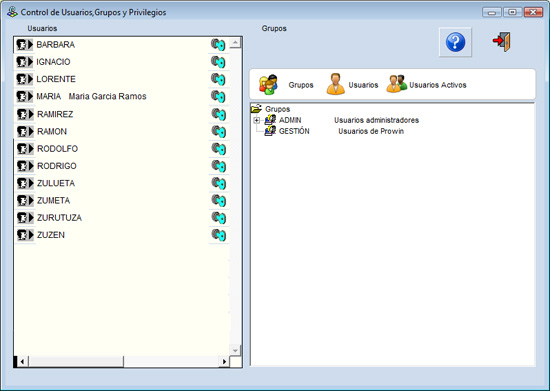Open the keys icon for IGNACIO
This screenshot has height=391, width=550.
click(x=218, y=62)
